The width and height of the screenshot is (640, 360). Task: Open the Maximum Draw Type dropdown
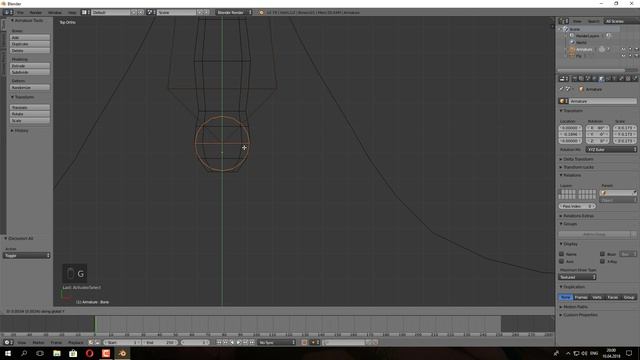click(x=577, y=277)
